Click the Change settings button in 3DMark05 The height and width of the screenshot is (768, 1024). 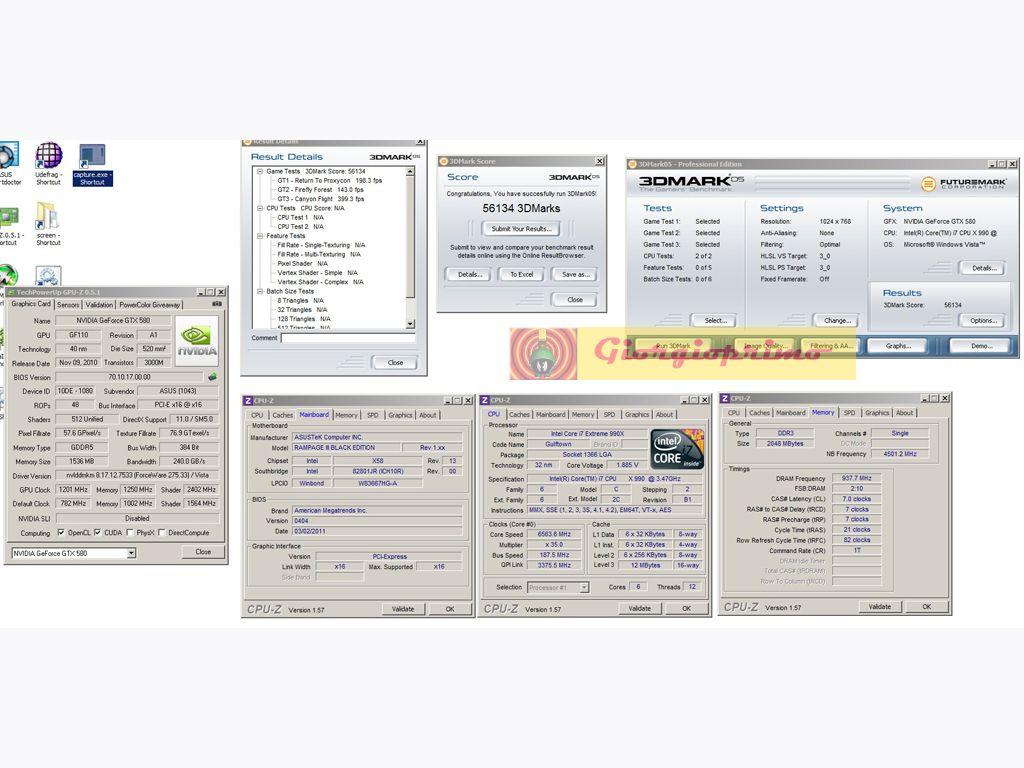click(x=837, y=321)
